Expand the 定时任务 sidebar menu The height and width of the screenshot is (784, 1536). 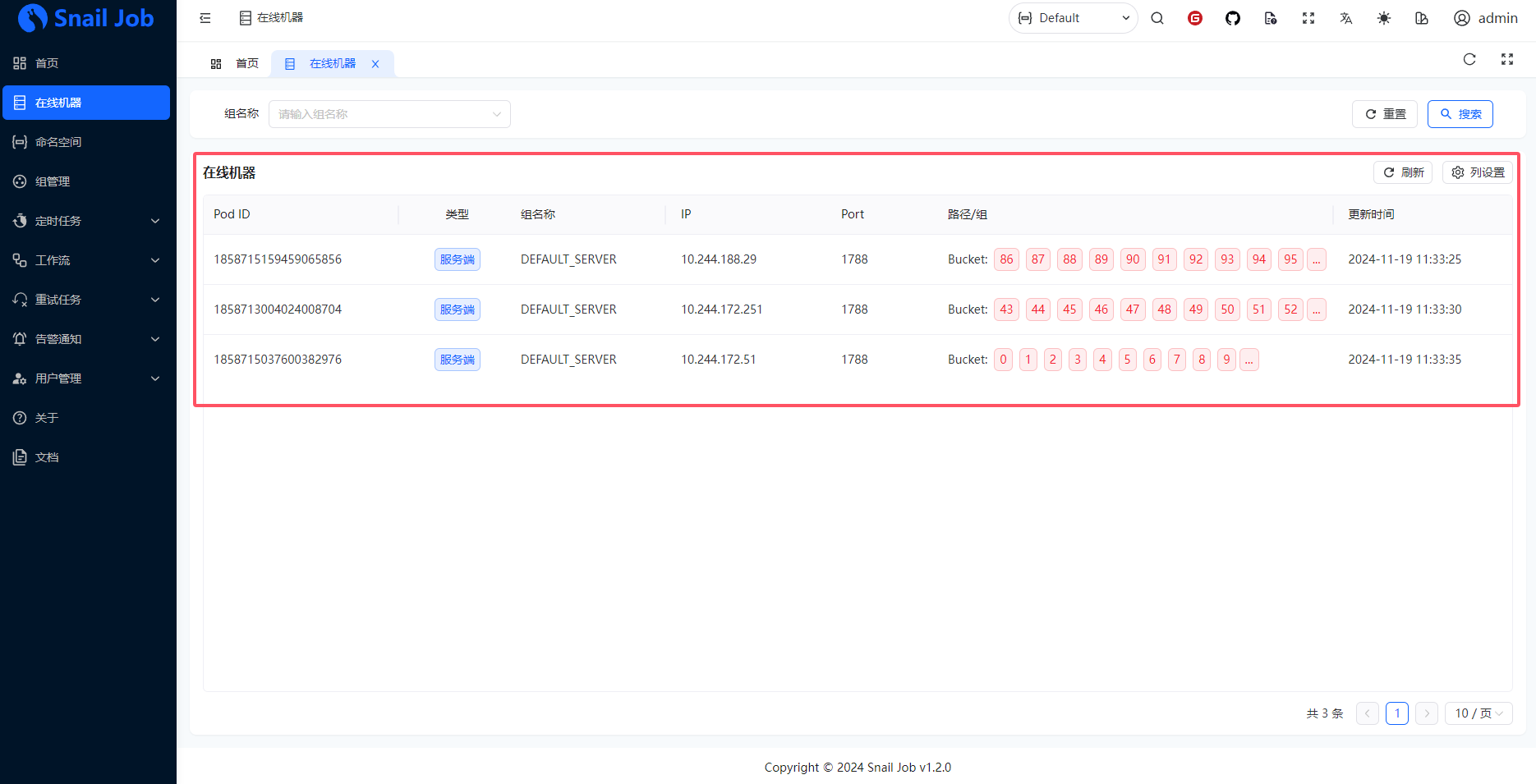click(86, 221)
